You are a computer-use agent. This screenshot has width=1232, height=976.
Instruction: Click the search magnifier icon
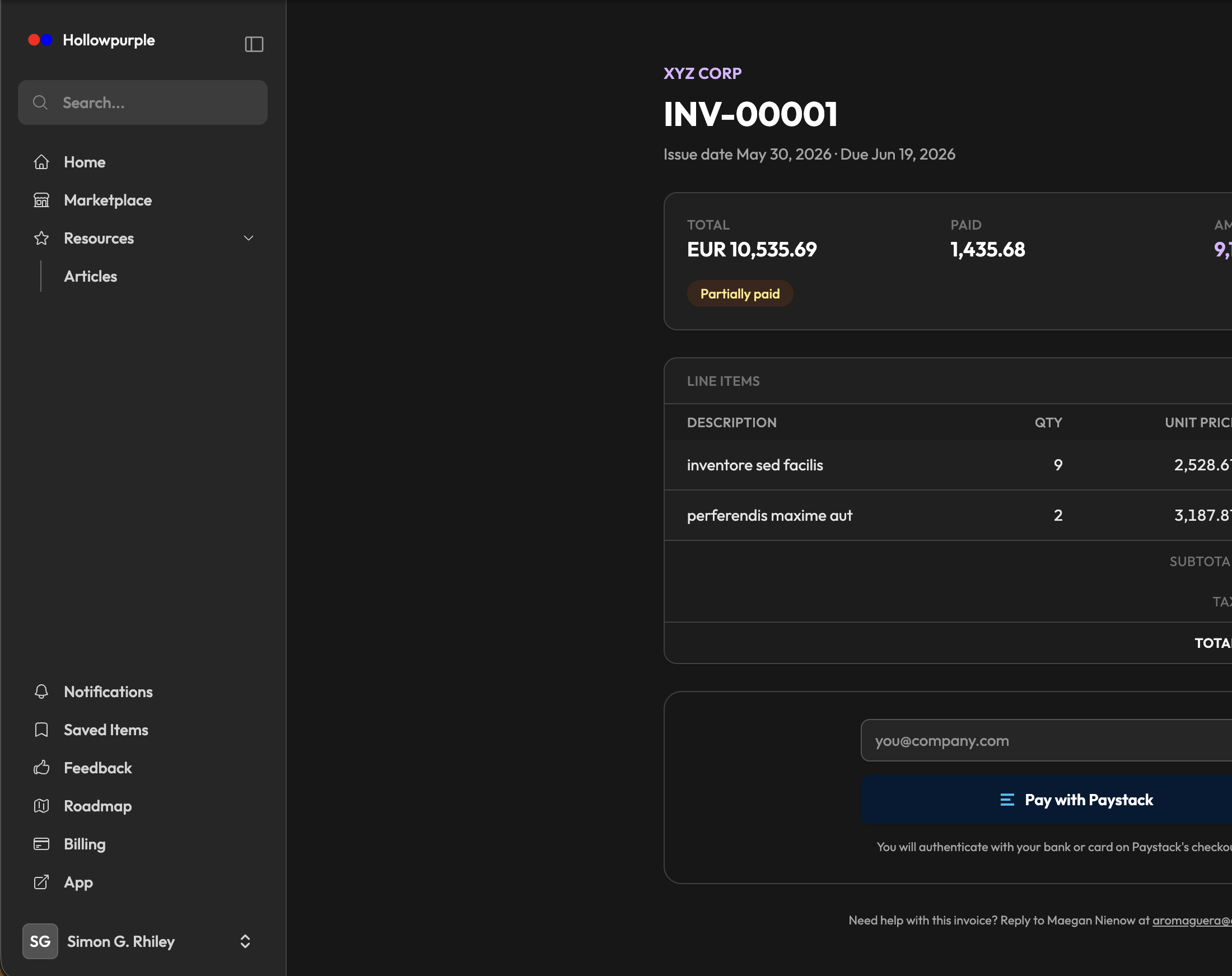click(x=40, y=103)
